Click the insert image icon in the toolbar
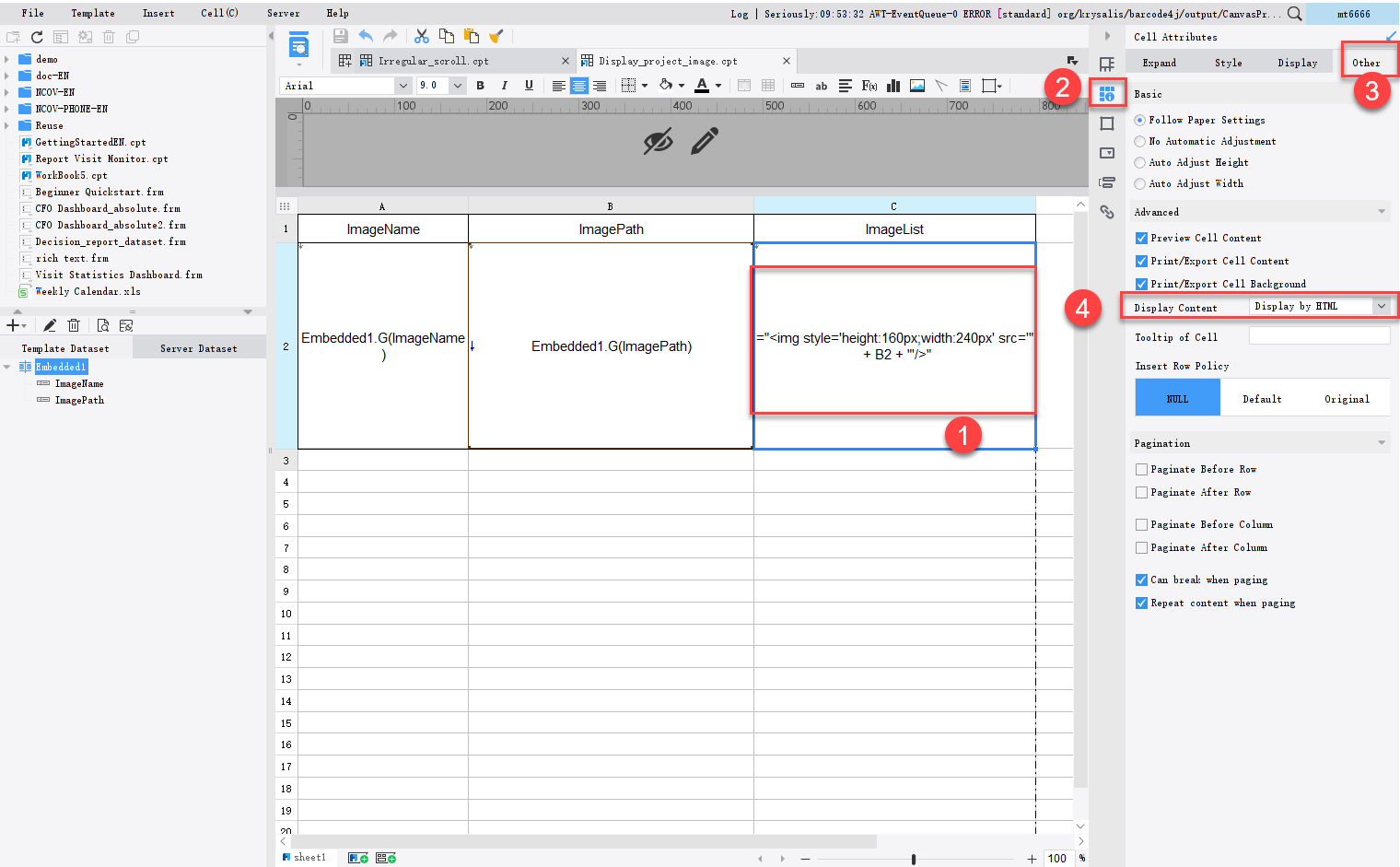Image resolution: width=1400 pixels, height=867 pixels. tap(916, 85)
